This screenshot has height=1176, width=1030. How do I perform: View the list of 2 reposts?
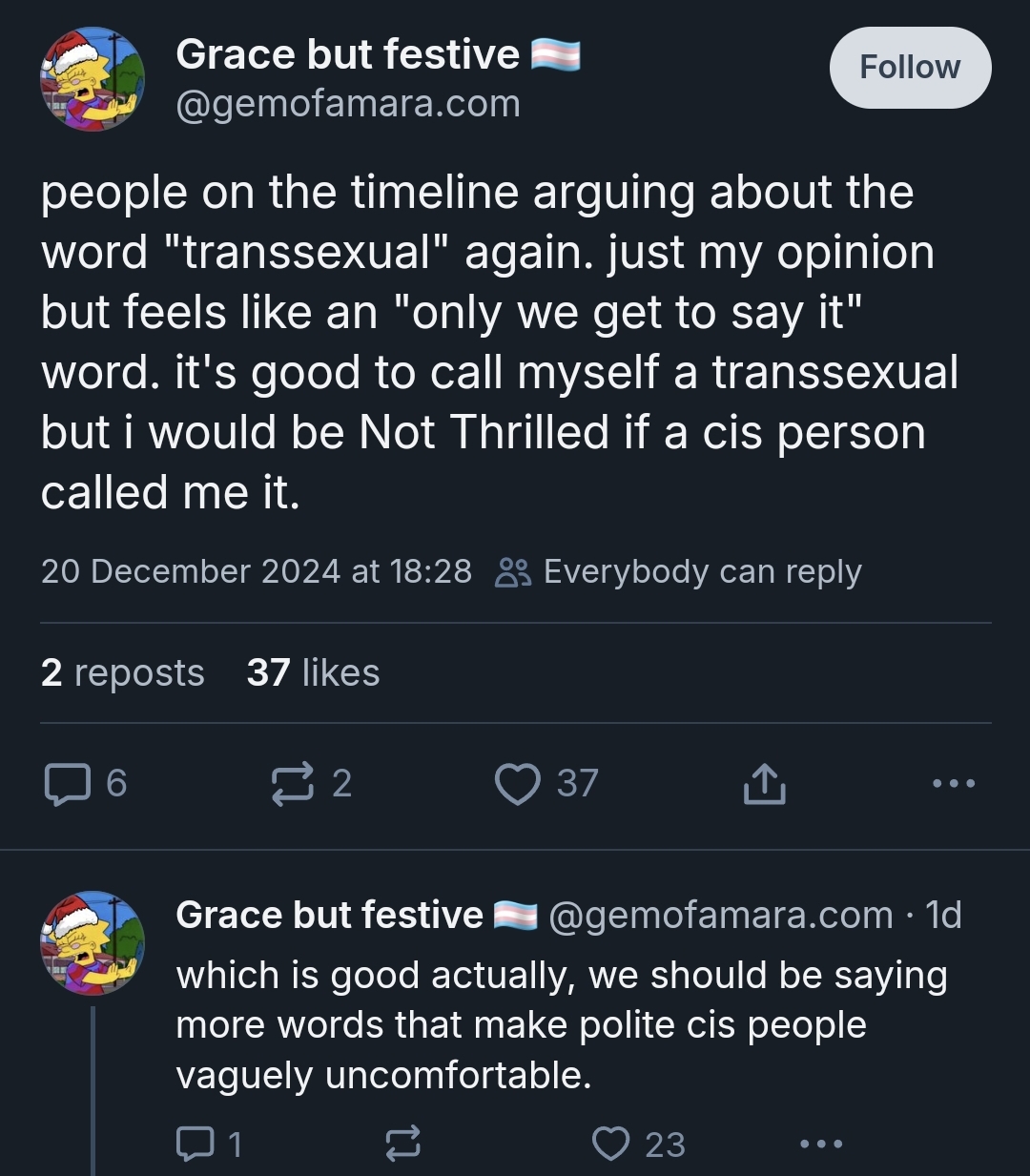pyautogui.click(x=122, y=673)
